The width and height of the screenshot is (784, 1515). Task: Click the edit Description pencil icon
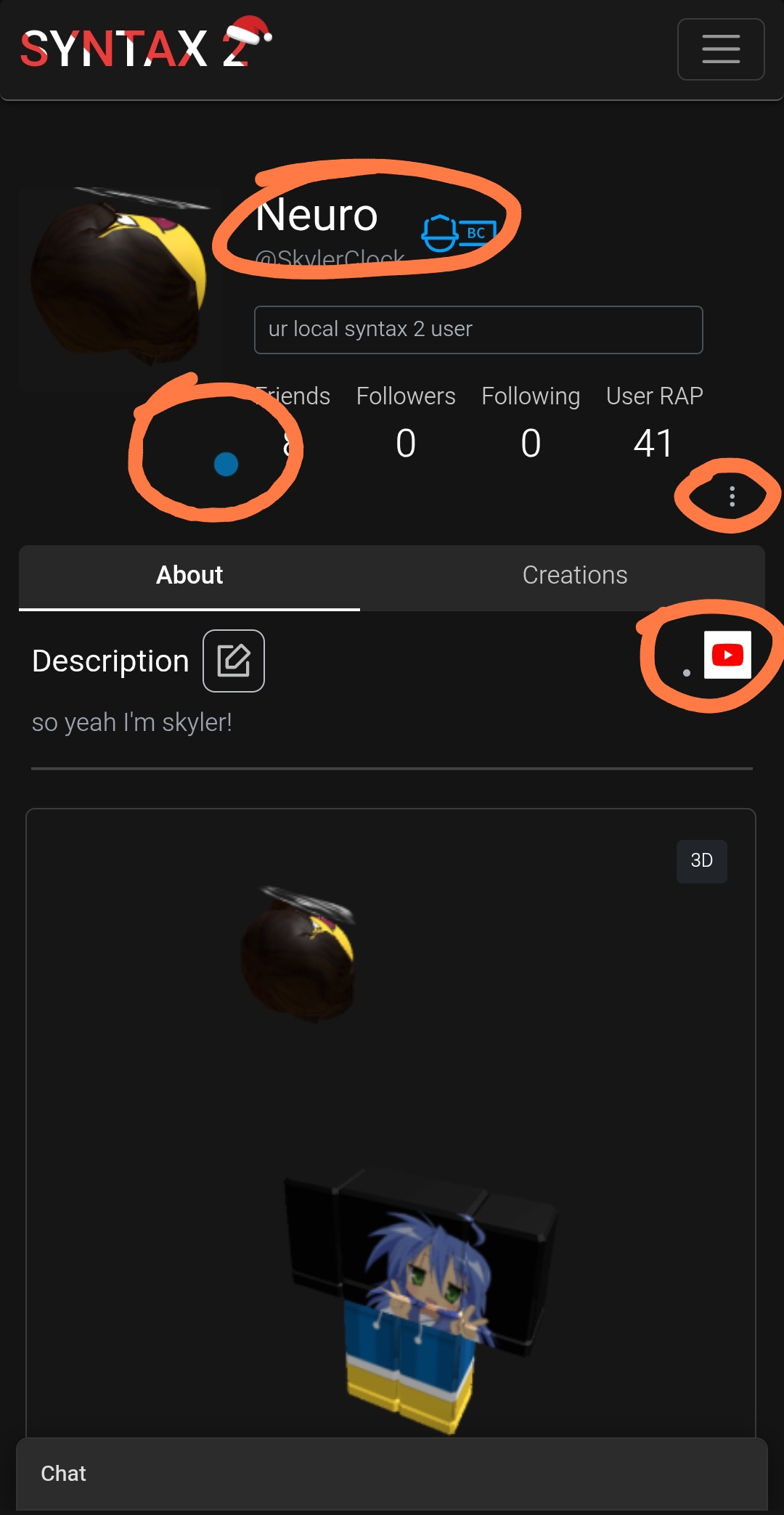(234, 661)
